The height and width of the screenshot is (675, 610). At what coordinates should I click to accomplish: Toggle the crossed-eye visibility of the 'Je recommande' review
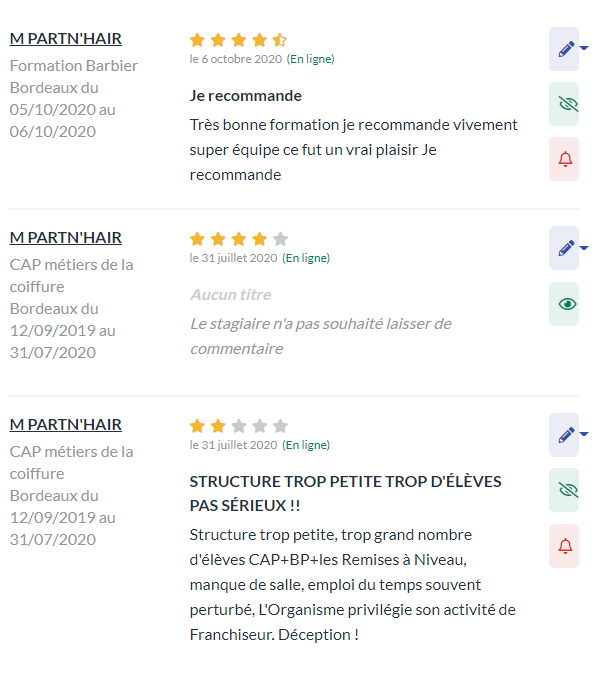pyautogui.click(x=564, y=104)
